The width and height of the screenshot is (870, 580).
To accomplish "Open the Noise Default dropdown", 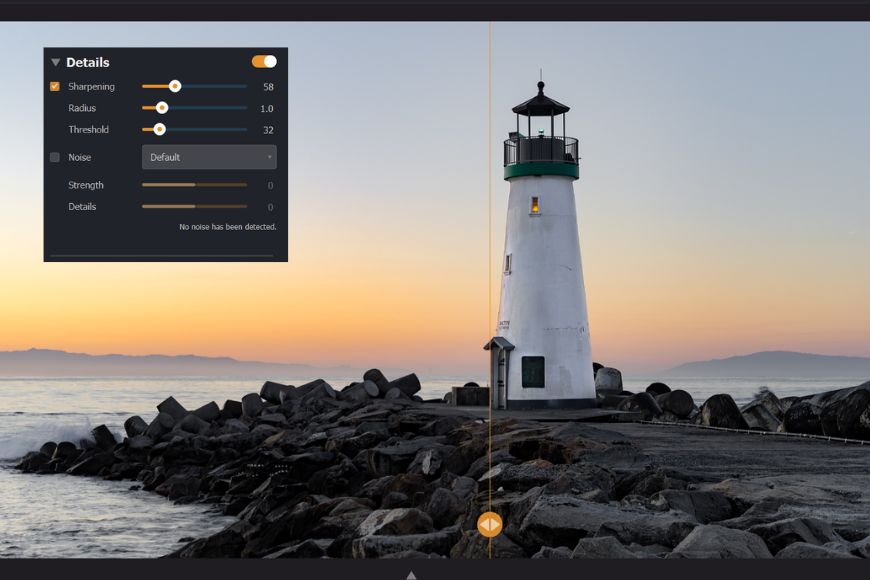I will 209,157.
